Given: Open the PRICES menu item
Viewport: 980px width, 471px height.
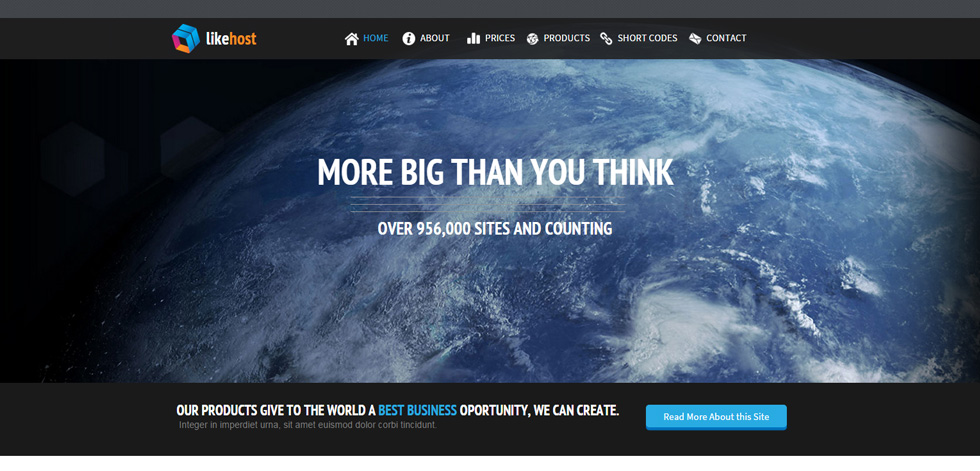Looking at the screenshot, I should point(500,38).
